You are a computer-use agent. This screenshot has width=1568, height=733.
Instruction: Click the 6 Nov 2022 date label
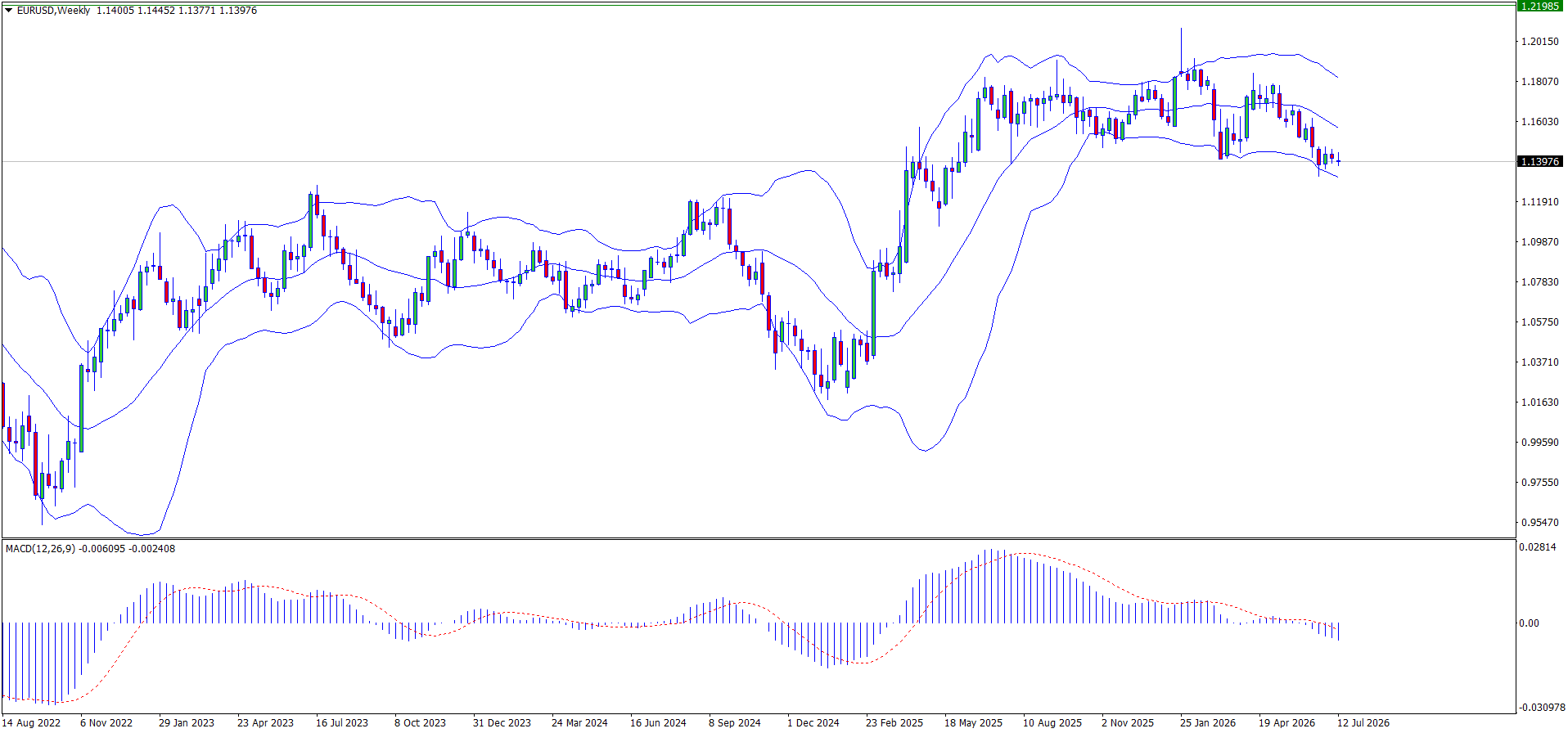click(106, 723)
